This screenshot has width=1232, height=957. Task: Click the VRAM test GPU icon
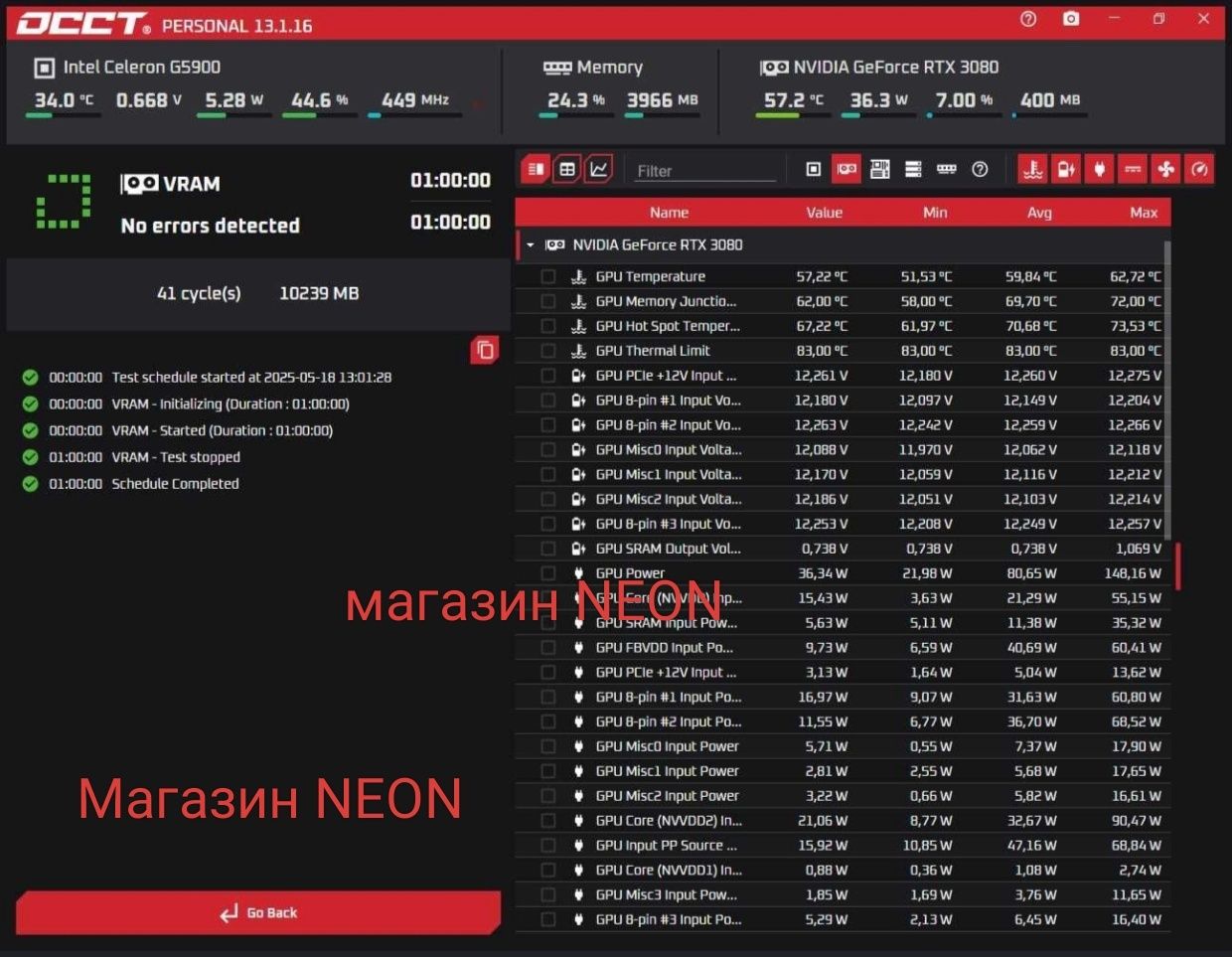pyautogui.click(x=139, y=184)
